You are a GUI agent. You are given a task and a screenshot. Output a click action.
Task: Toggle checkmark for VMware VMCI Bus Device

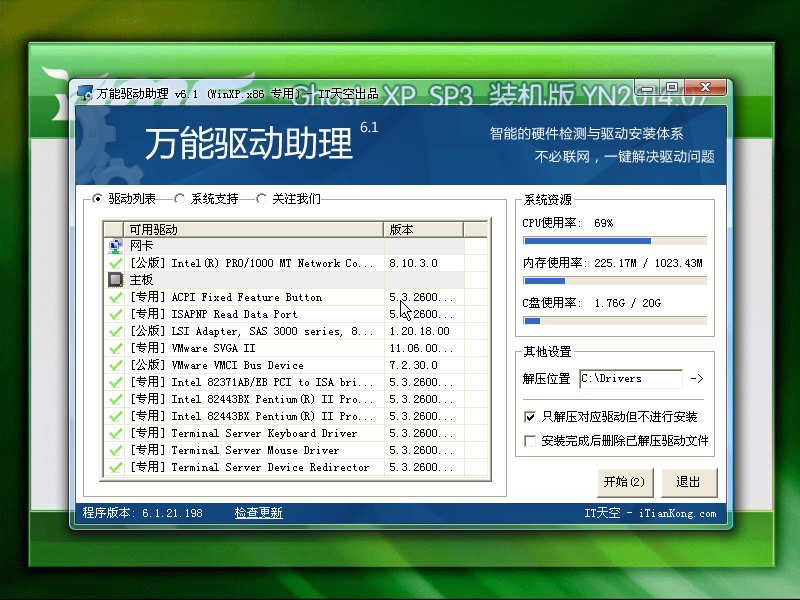[x=115, y=365]
